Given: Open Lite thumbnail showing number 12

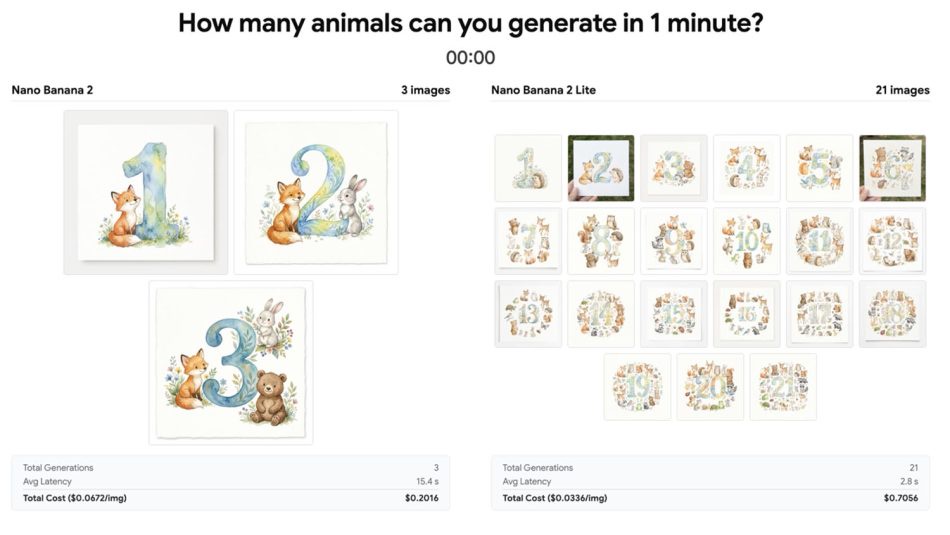Looking at the screenshot, I should pyautogui.click(x=892, y=241).
